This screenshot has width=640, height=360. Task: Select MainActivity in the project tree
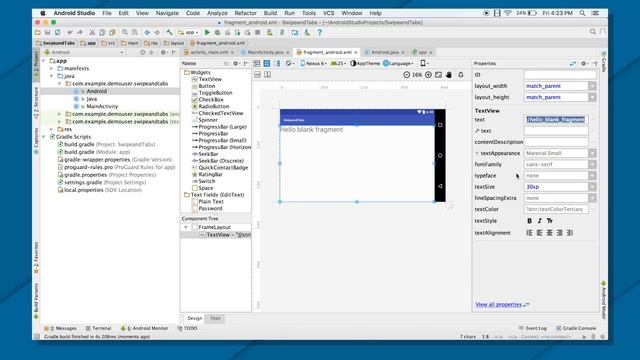(x=102, y=107)
